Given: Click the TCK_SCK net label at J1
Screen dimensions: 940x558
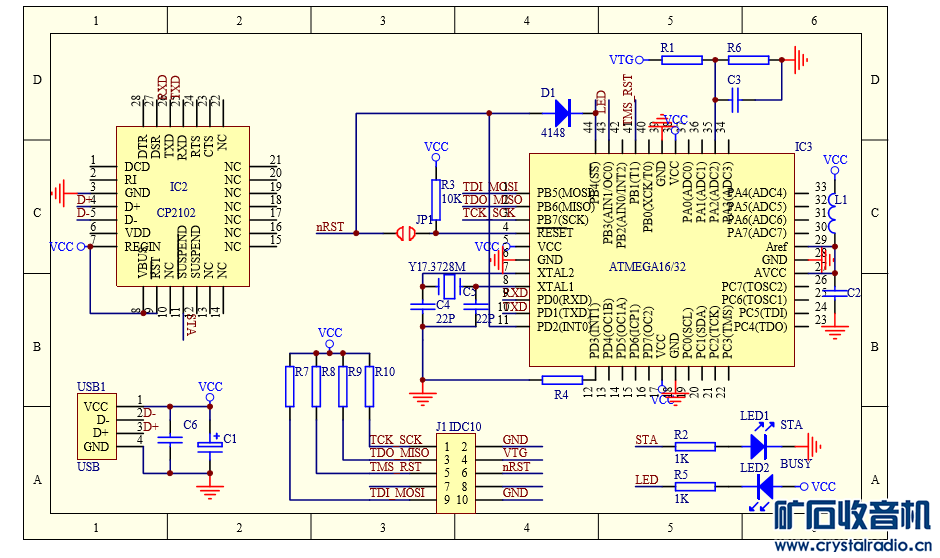Looking at the screenshot, I should (x=396, y=439).
